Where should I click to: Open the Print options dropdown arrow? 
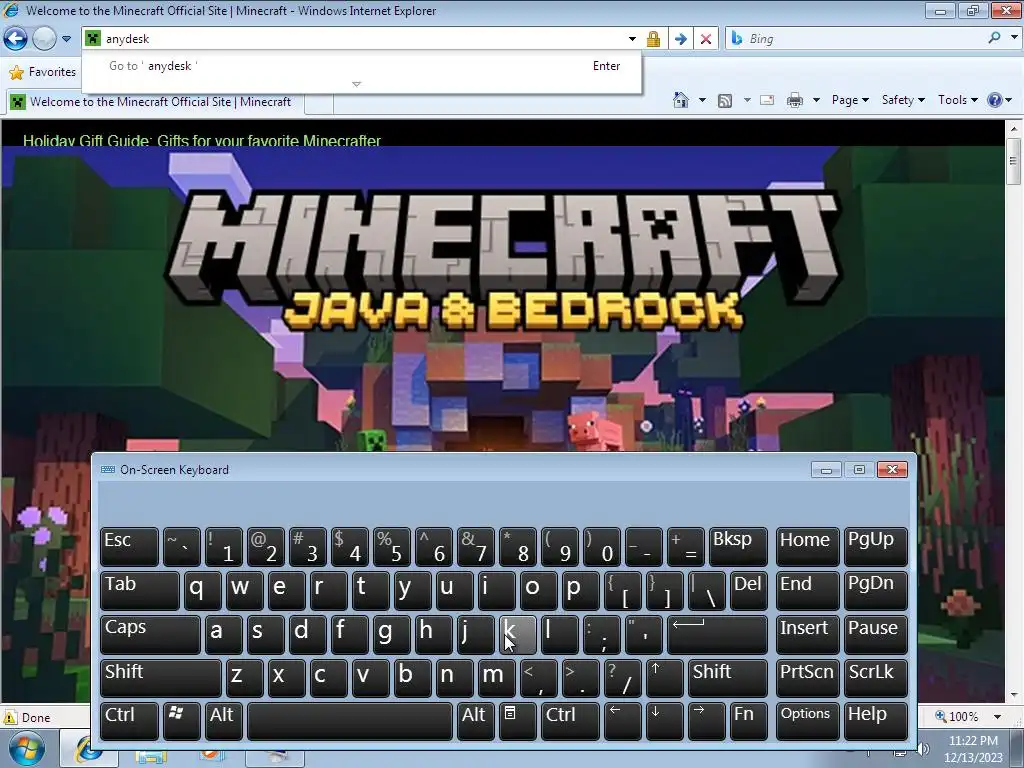point(816,101)
